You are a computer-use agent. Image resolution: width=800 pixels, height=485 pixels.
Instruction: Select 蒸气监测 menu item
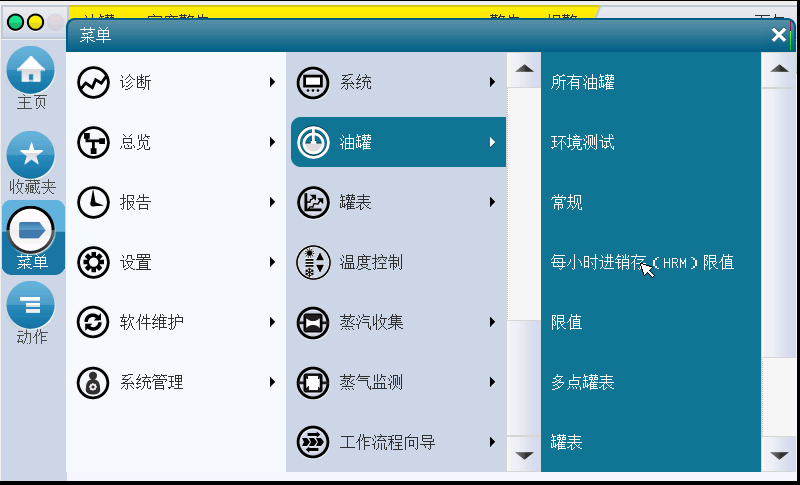point(371,383)
